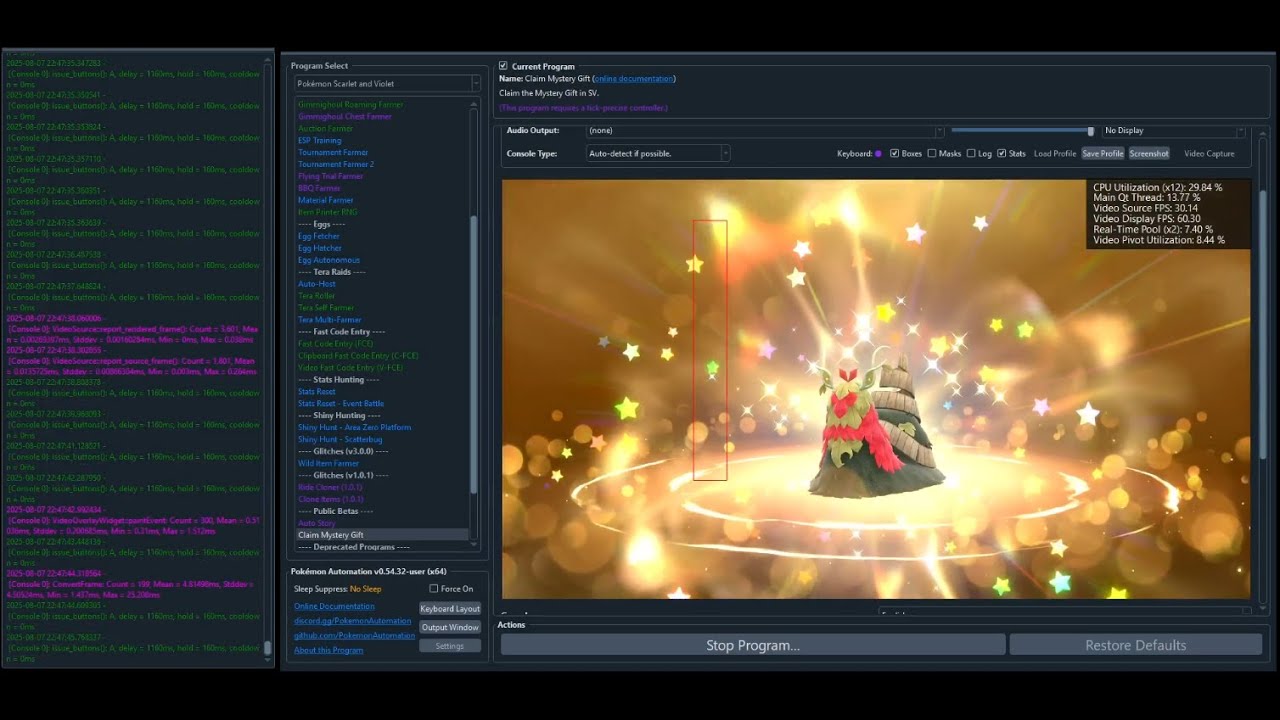Open About this Program link
Image resolution: width=1280 pixels, height=720 pixels.
tap(328, 651)
